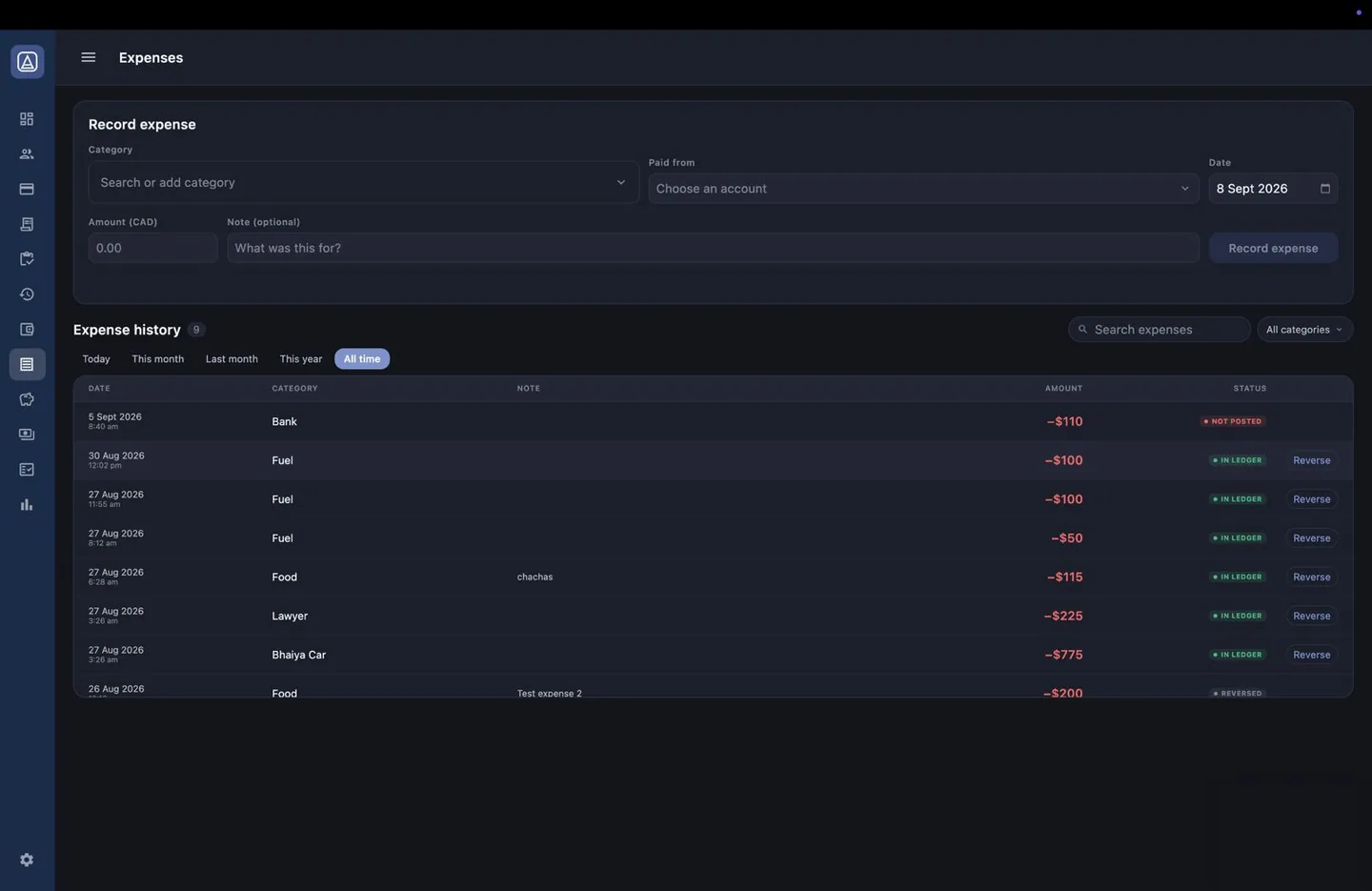Viewport: 1372px width, 891px height.
Task: Click IN LEDGER badge on Lawyer row
Action: (1238, 616)
